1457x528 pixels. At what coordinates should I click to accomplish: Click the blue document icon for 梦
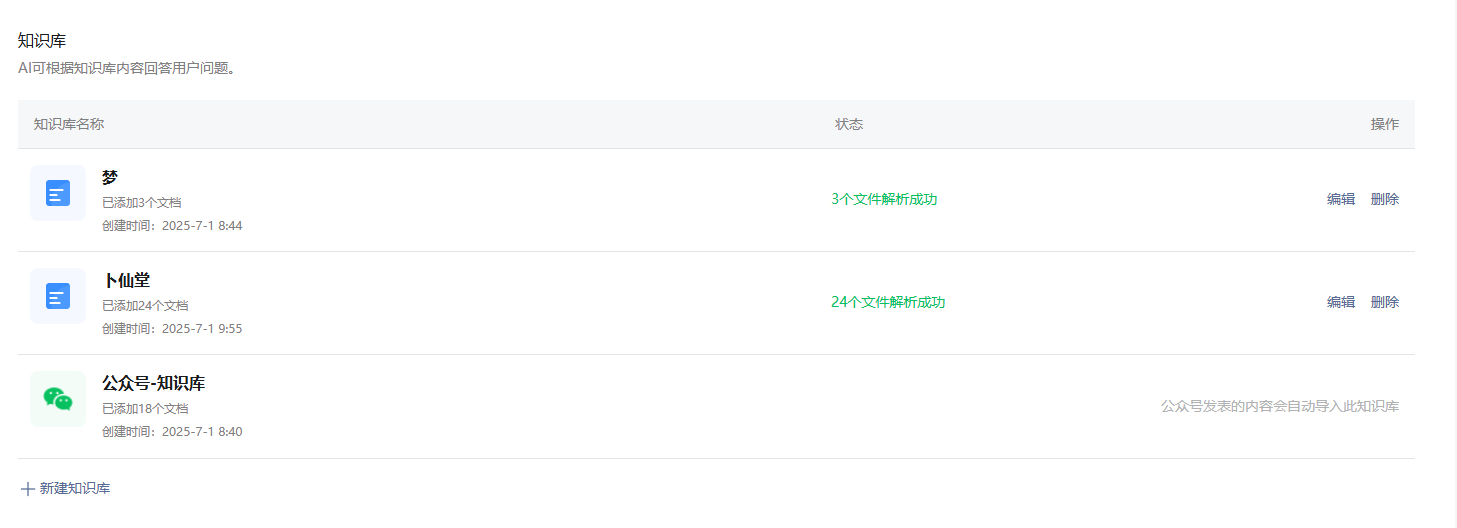click(x=58, y=193)
